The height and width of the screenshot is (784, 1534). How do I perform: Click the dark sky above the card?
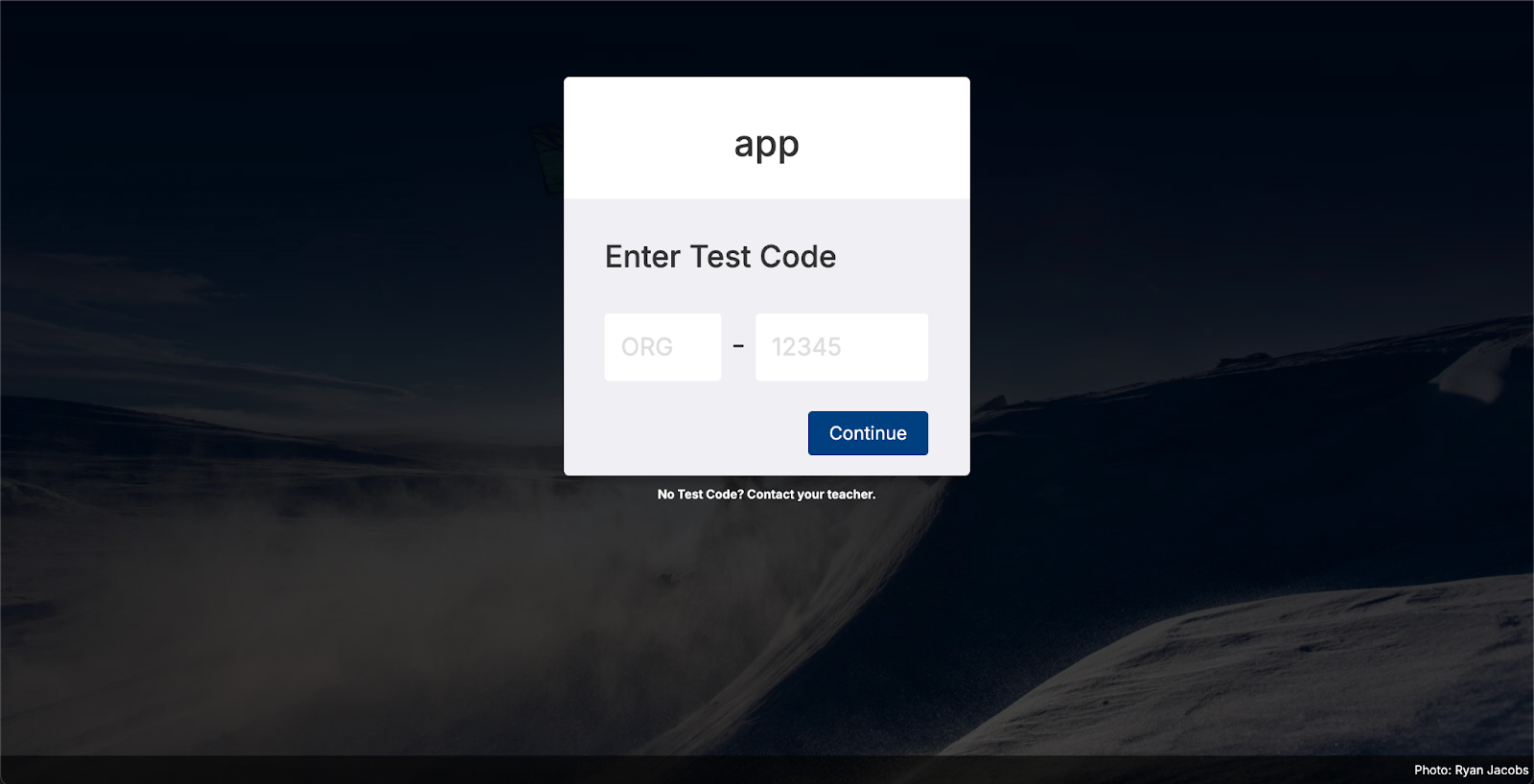click(x=767, y=38)
